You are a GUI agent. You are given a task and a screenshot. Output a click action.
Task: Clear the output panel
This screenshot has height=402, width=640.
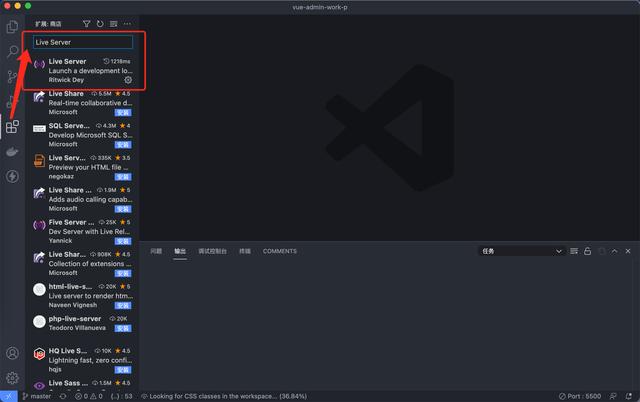coord(574,251)
